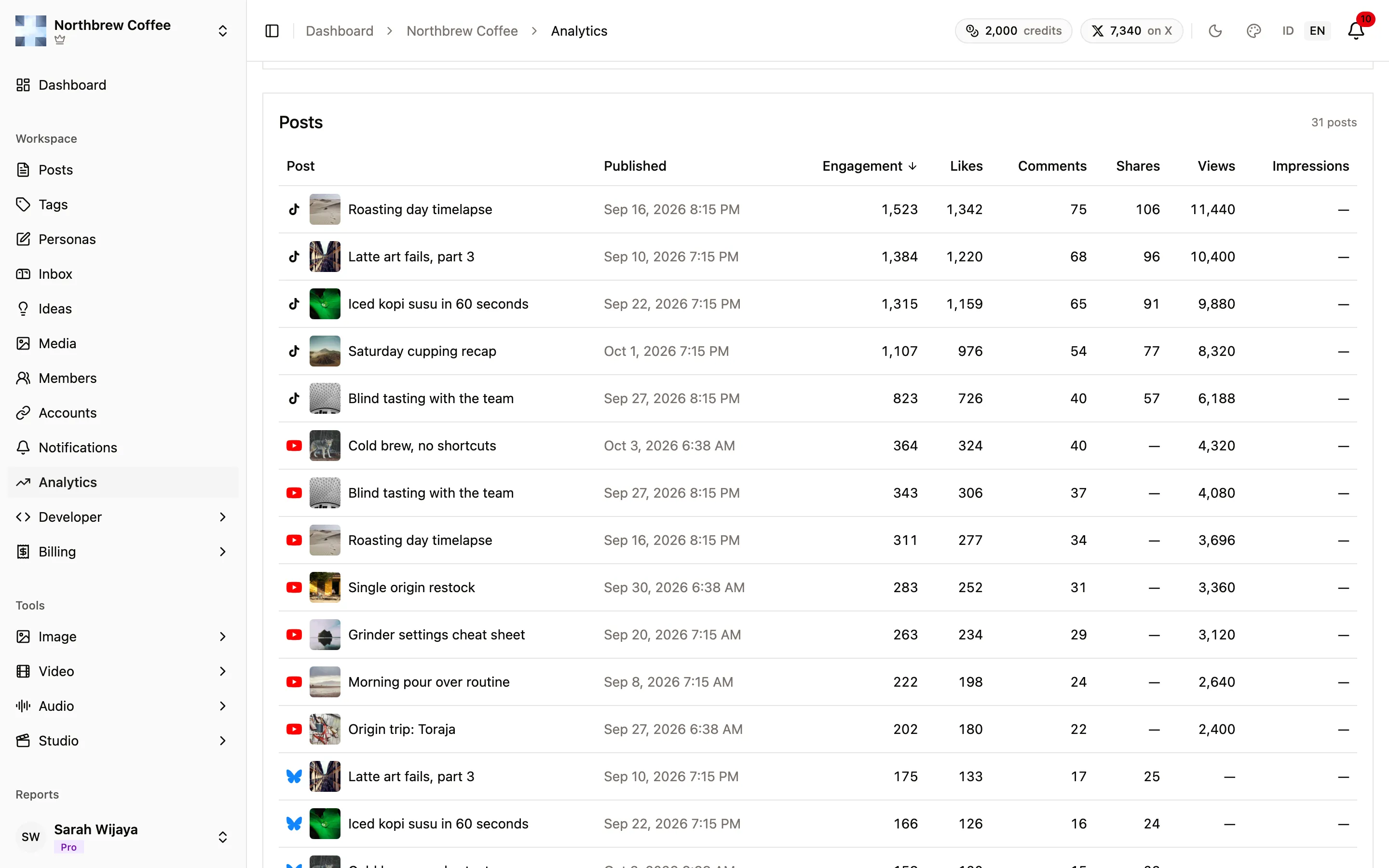Image resolution: width=1389 pixels, height=868 pixels.
Task: Click the Northbrew Coffee workspace logo
Action: [30, 31]
